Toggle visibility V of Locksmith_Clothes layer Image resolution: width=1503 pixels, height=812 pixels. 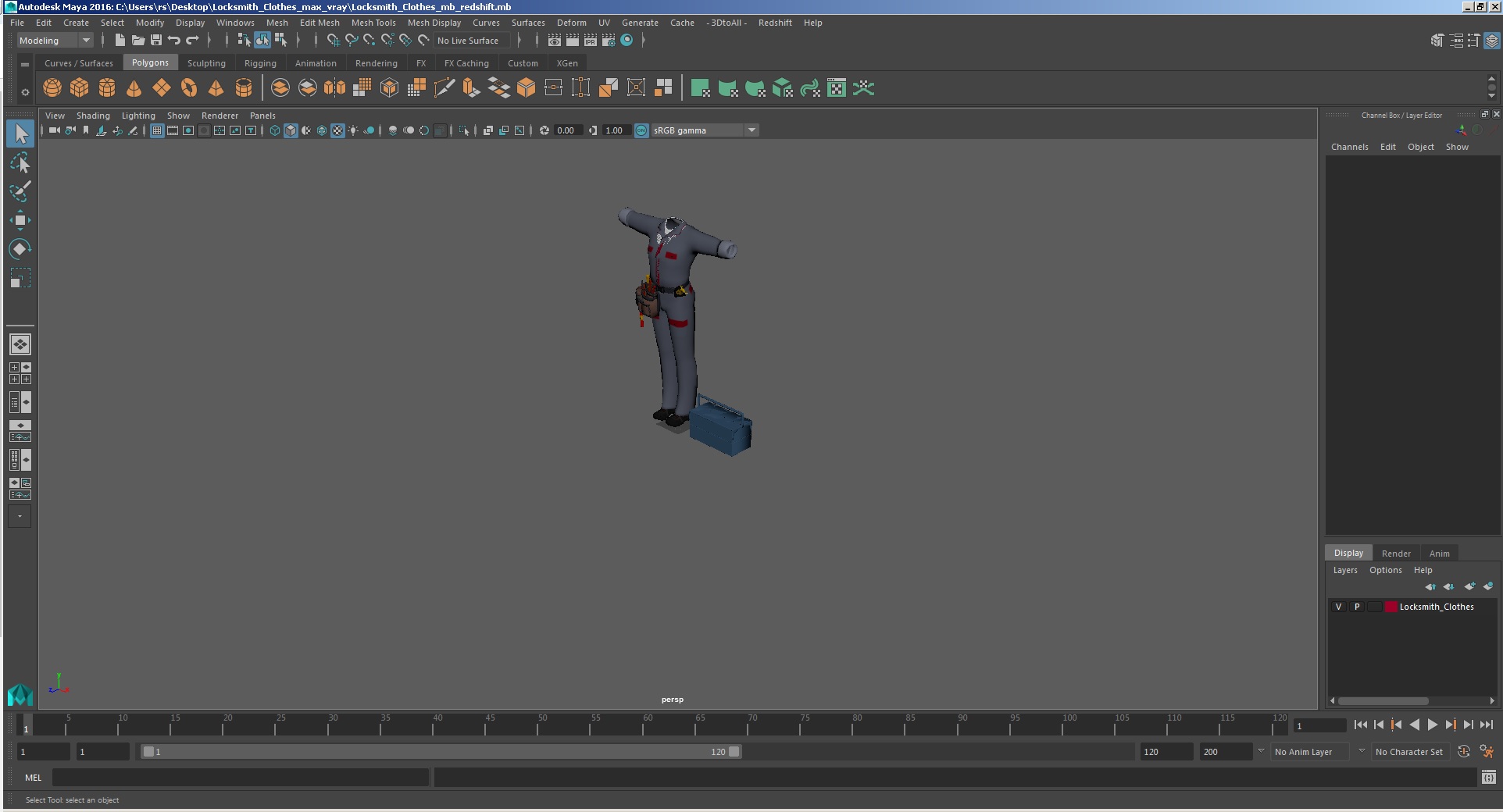point(1338,607)
